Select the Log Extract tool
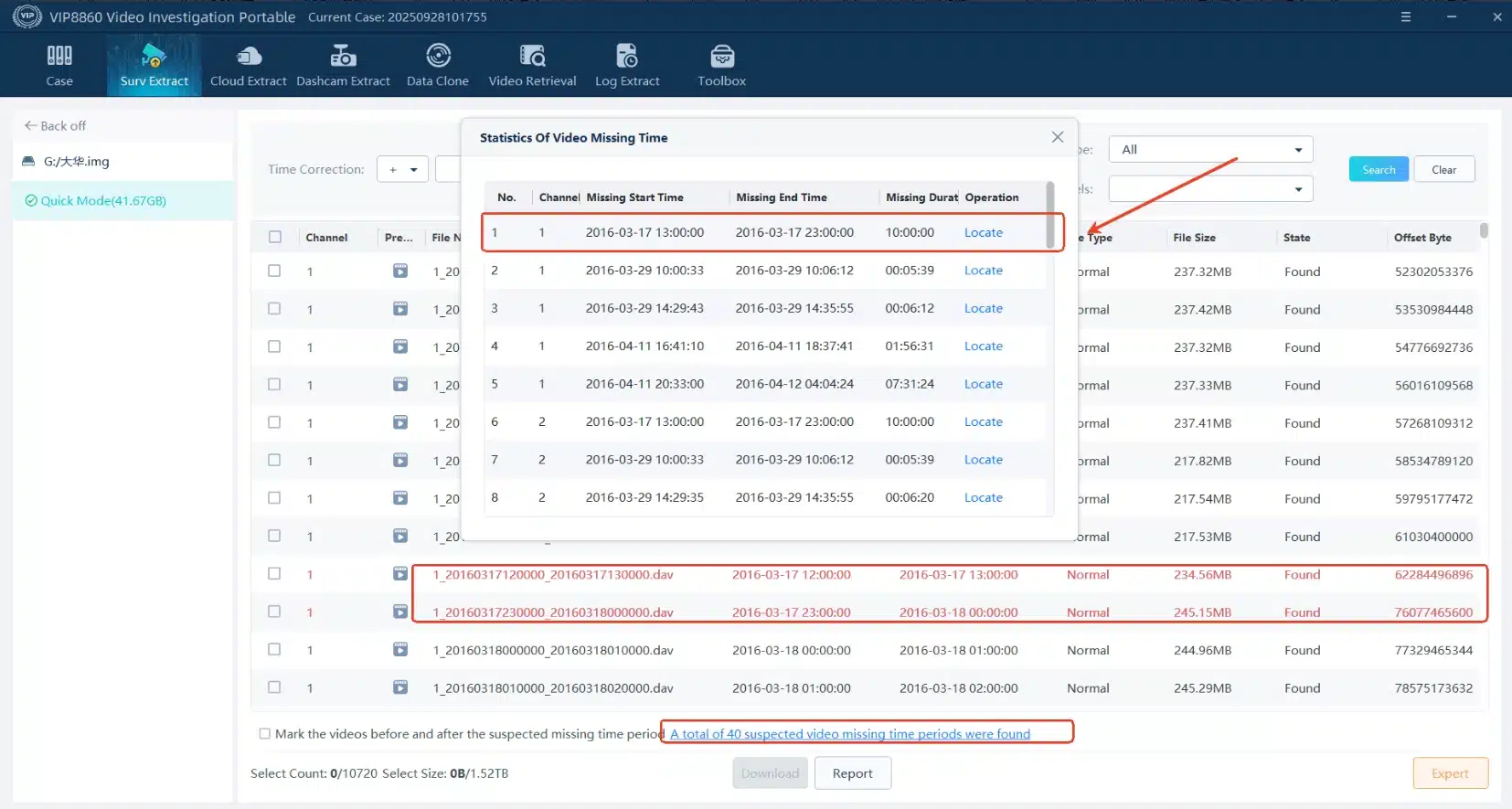 (627, 65)
